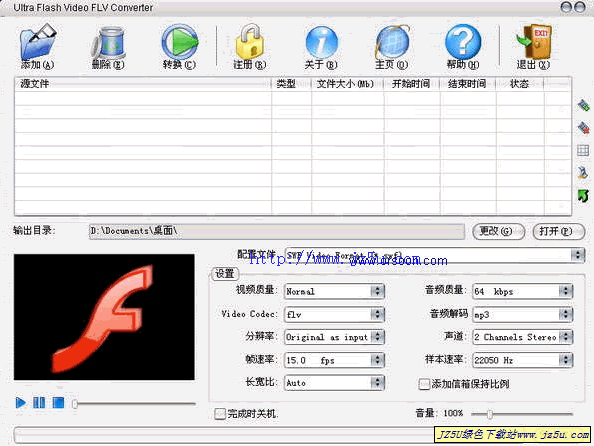Image resolution: width=594 pixels, height=446 pixels.
Task: Click the Source file (源文件) column header
Action: [x=143, y=84]
